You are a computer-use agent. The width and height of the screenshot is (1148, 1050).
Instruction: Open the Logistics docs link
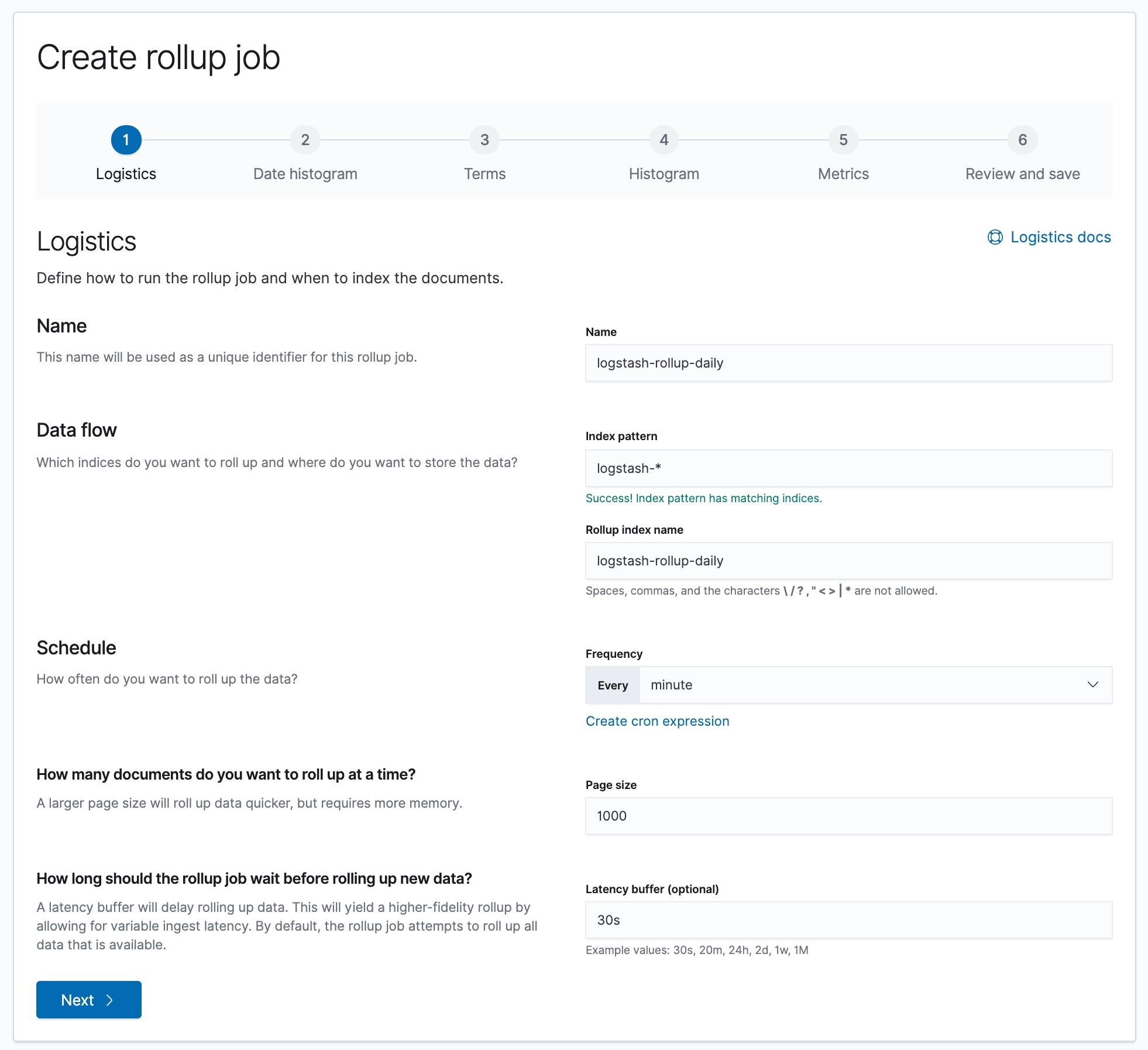1060,237
